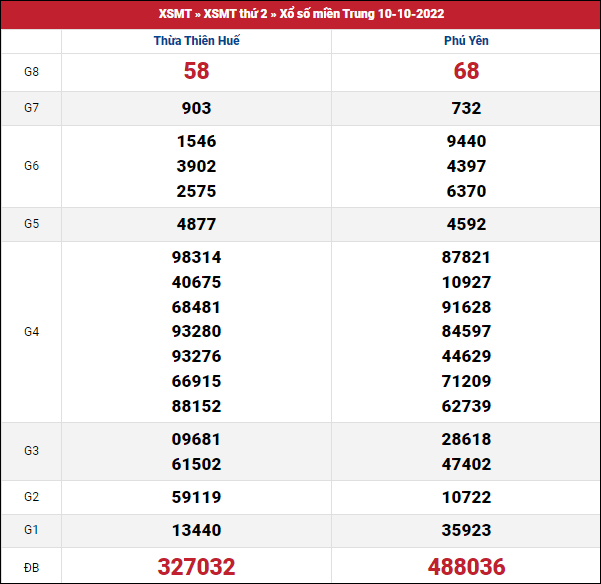Click the G8 row label
This screenshot has width=601, height=584.
pos(31,71)
